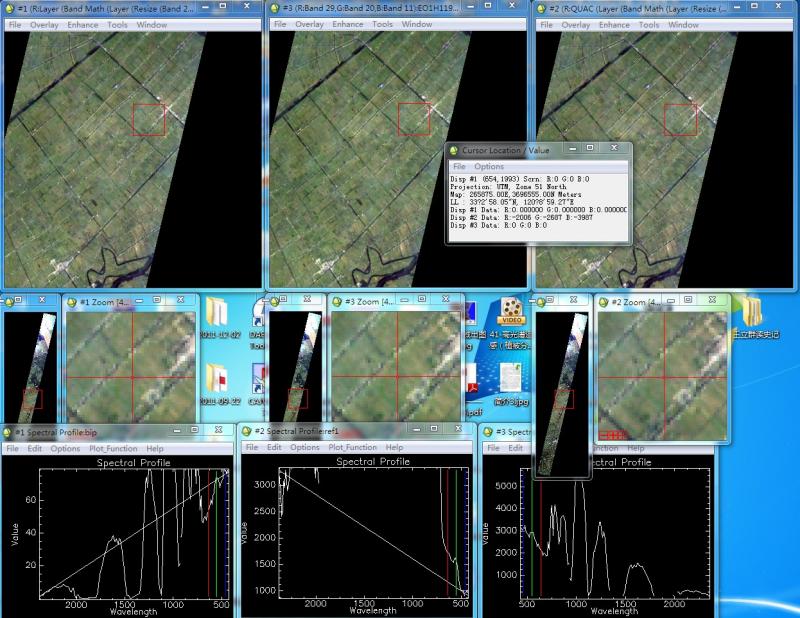The width and height of the screenshot is (800, 618).
Task: Open Help menu in #2 Spectral Profile window
Action: pos(394,447)
